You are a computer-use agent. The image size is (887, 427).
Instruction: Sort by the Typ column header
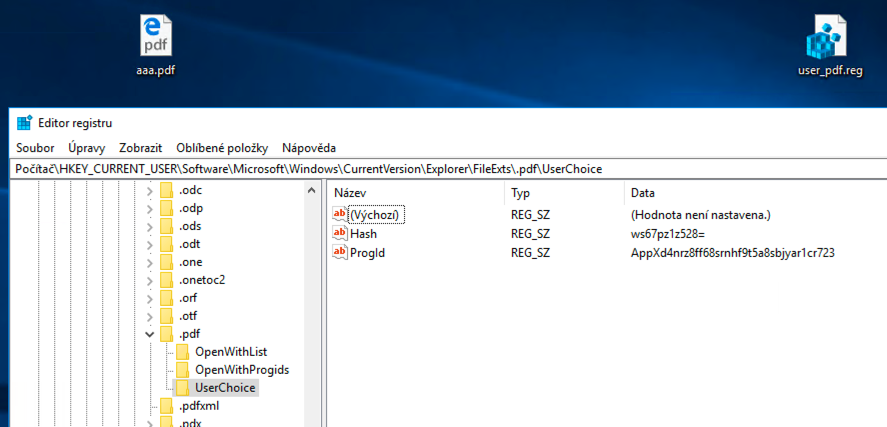pyautogui.click(x=564, y=193)
